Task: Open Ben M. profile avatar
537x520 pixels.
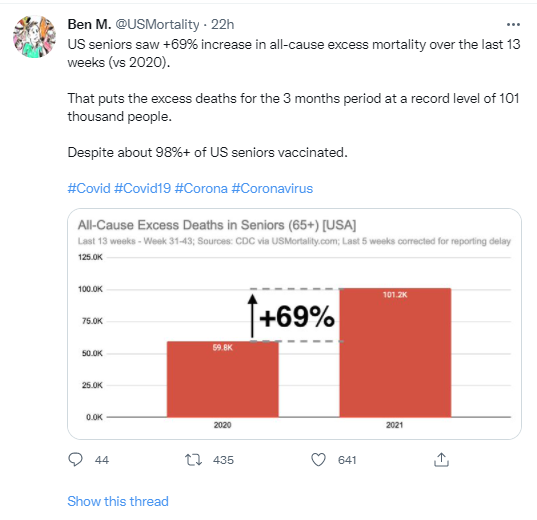Action: tap(34, 36)
